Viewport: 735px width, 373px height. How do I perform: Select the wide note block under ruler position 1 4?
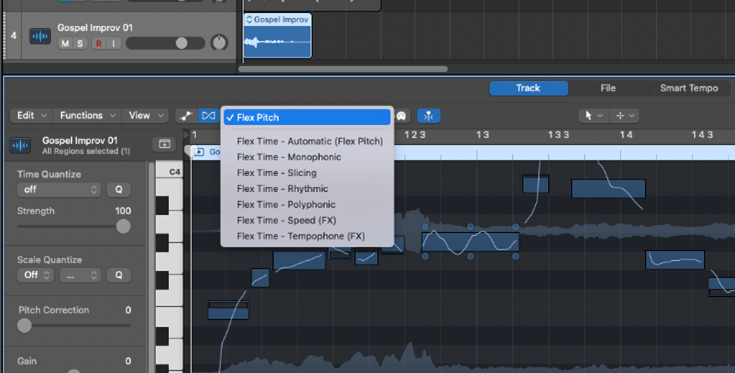(x=608, y=188)
